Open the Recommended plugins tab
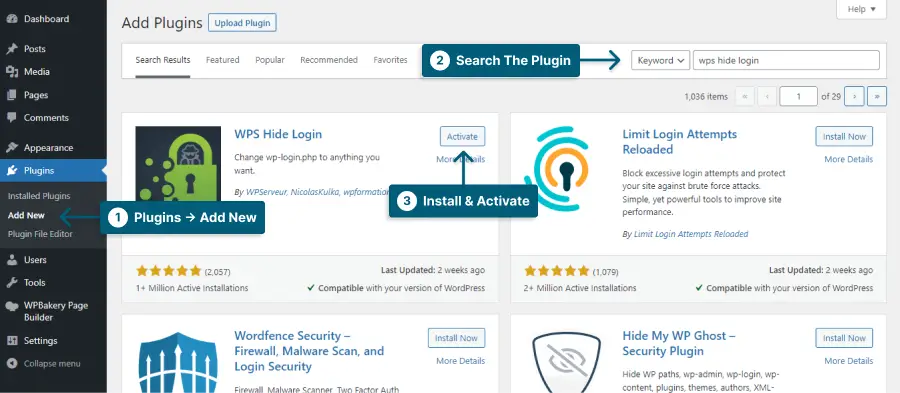Screen dimensions: 900x393 (329, 60)
